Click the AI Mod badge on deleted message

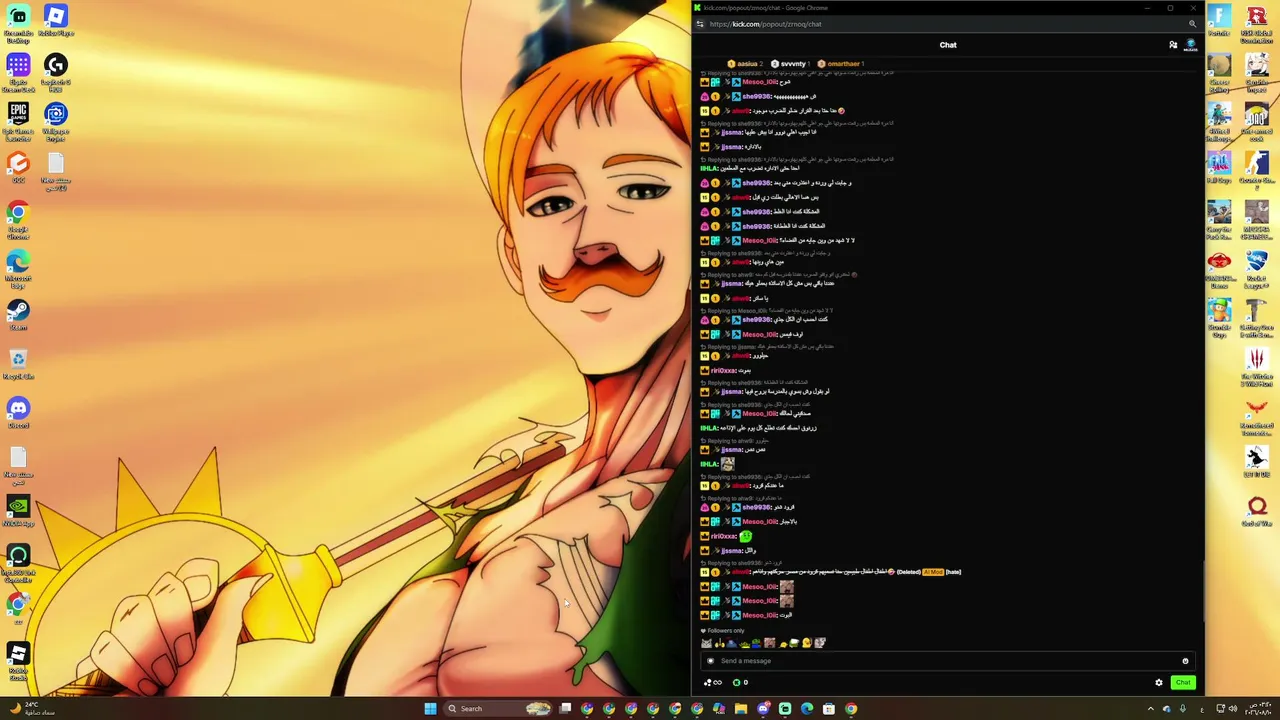coord(933,572)
